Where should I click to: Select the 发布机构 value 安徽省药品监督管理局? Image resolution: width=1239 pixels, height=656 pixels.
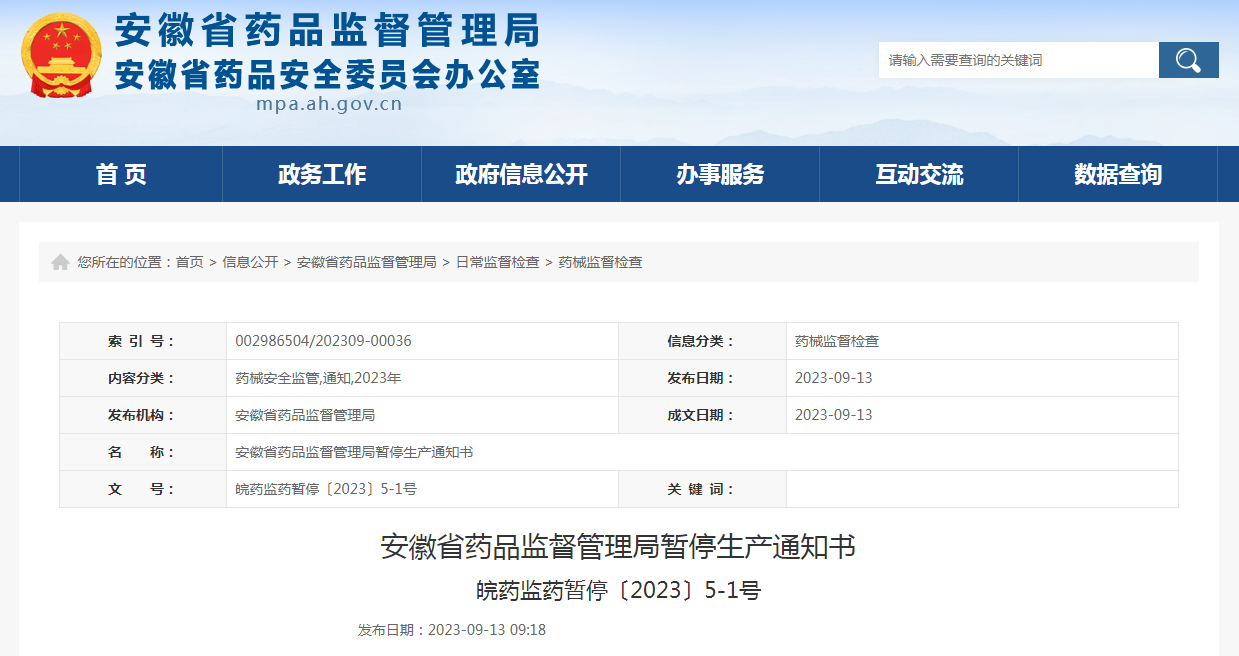pyautogui.click(x=305, y=415)
